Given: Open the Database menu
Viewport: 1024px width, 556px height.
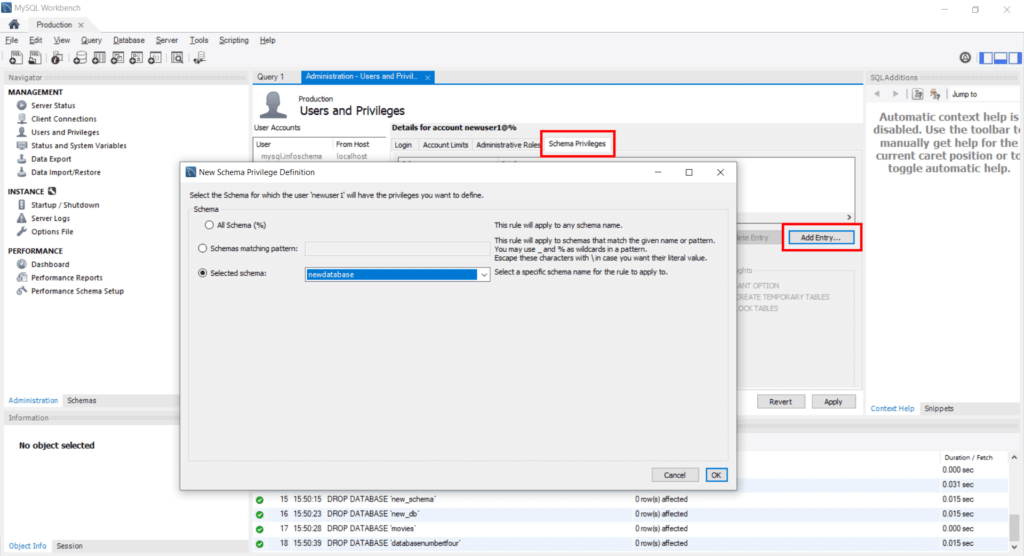Looking at the screenshot, I should click(129, 41).
